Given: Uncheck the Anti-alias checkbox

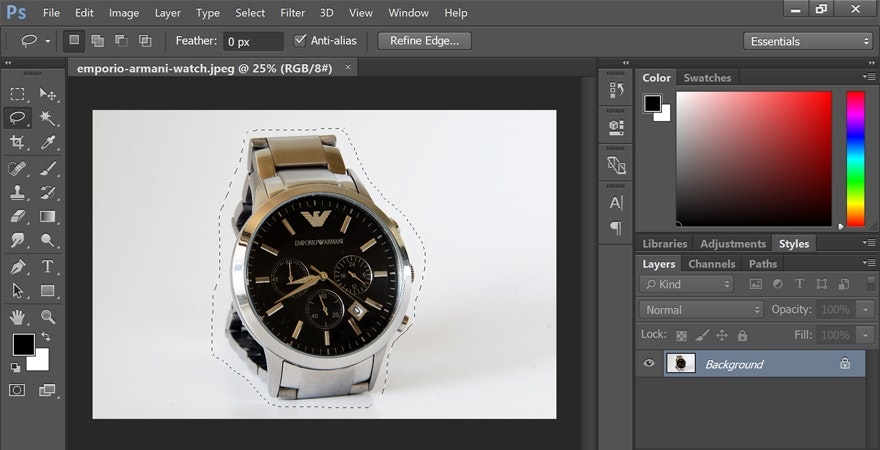Looking at the screenshot, I should point(300,41).
